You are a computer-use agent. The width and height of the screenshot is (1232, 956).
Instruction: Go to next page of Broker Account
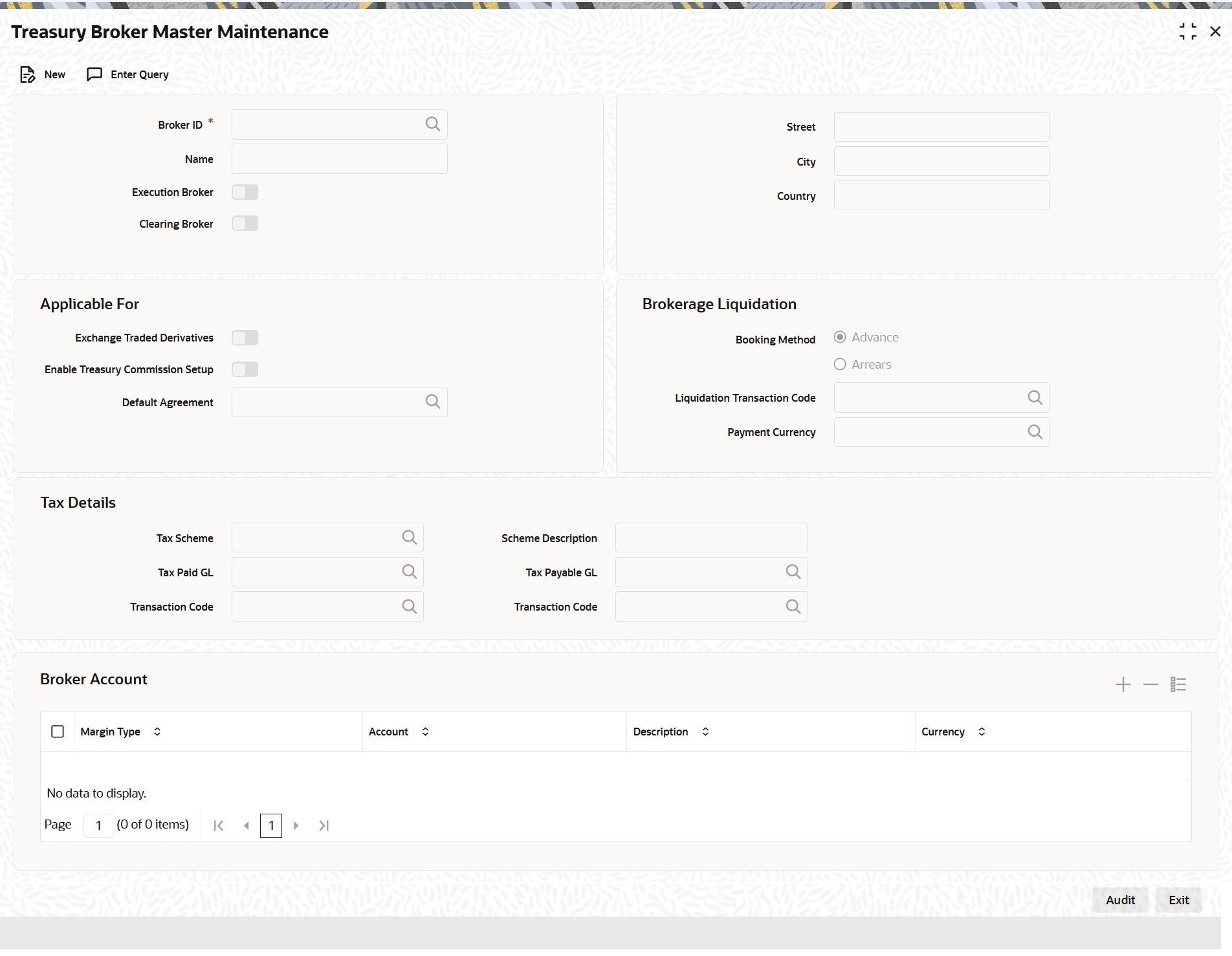point(296,825)
